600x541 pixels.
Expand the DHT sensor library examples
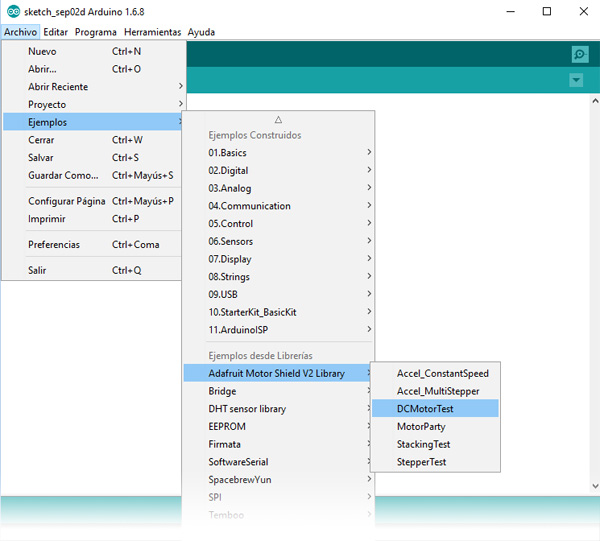coord(247,409)
